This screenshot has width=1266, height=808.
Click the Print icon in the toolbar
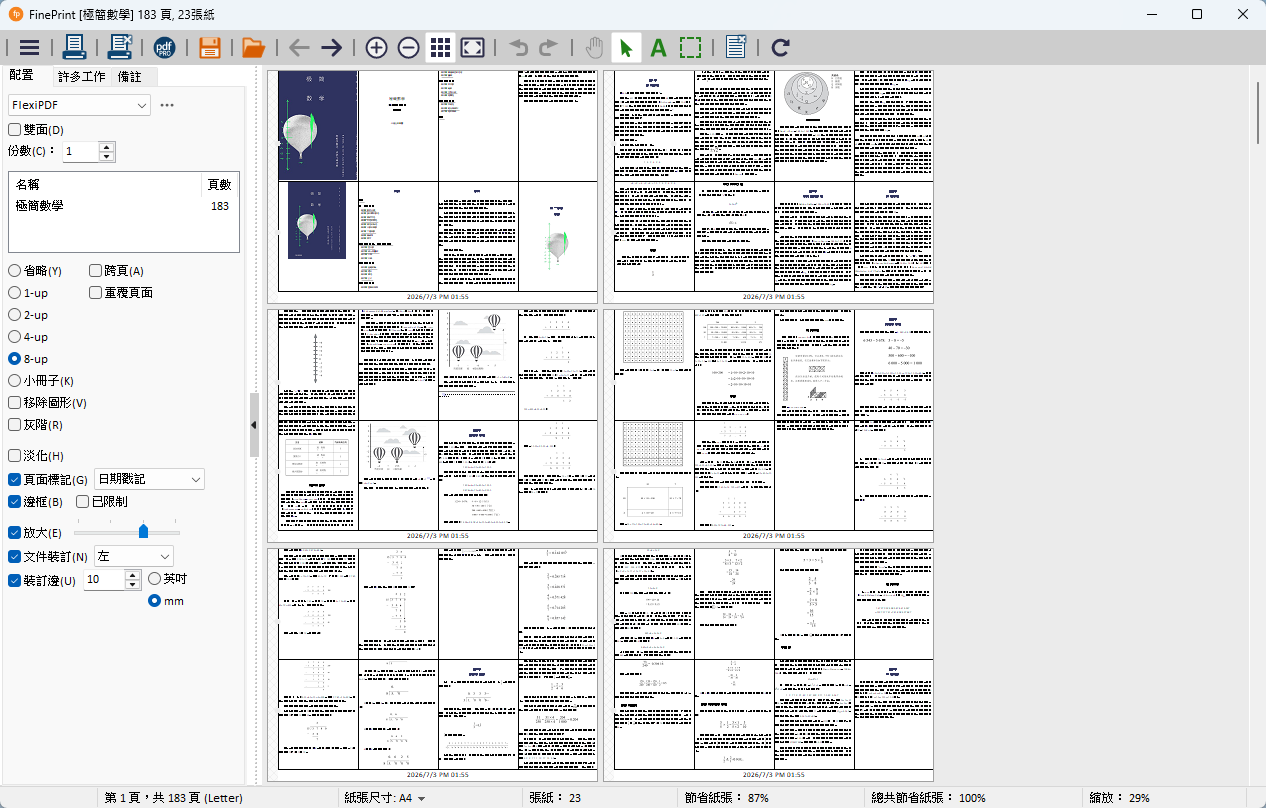click(x=75, y=47)
